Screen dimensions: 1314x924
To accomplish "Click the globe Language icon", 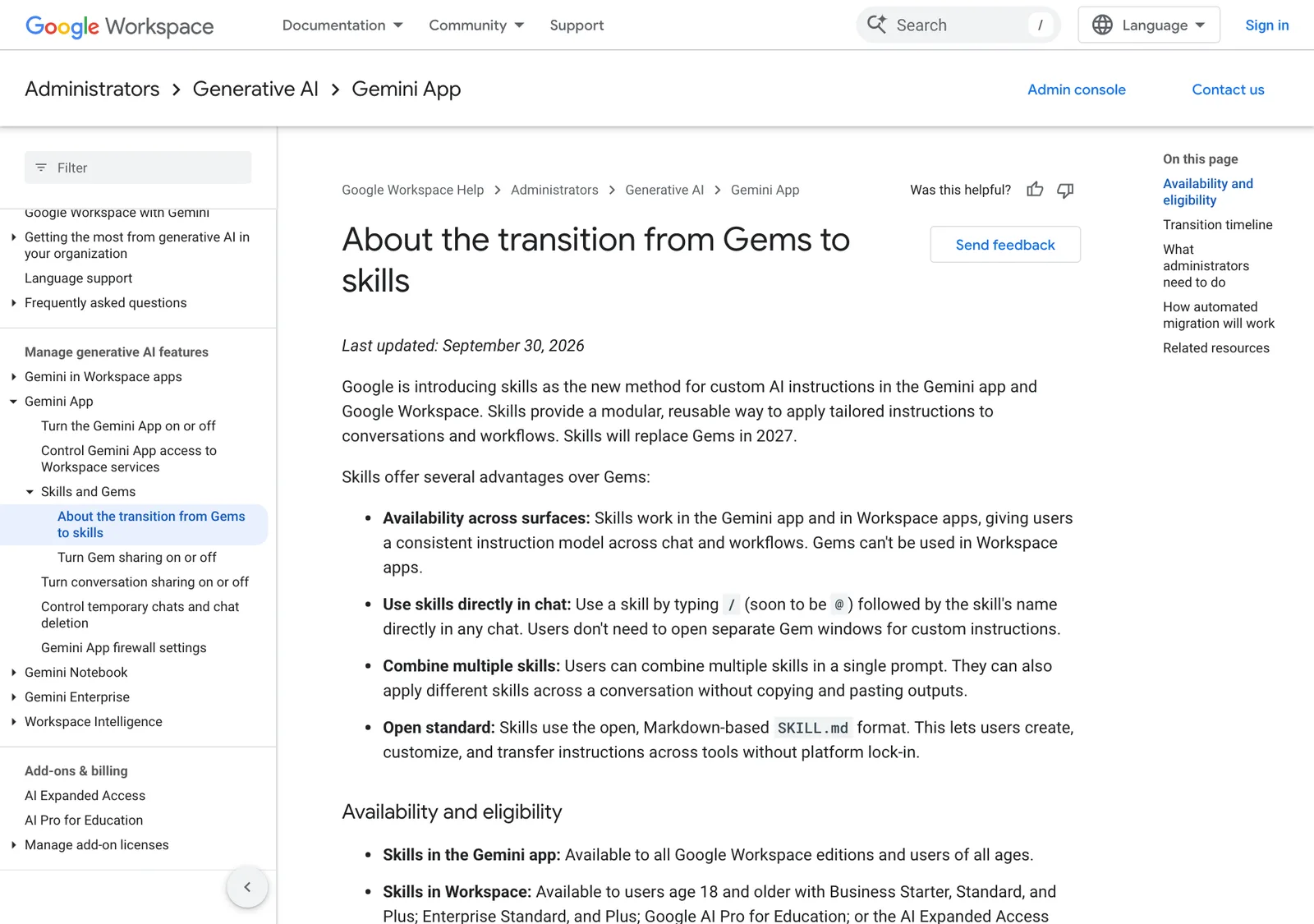I will 1102,25.
